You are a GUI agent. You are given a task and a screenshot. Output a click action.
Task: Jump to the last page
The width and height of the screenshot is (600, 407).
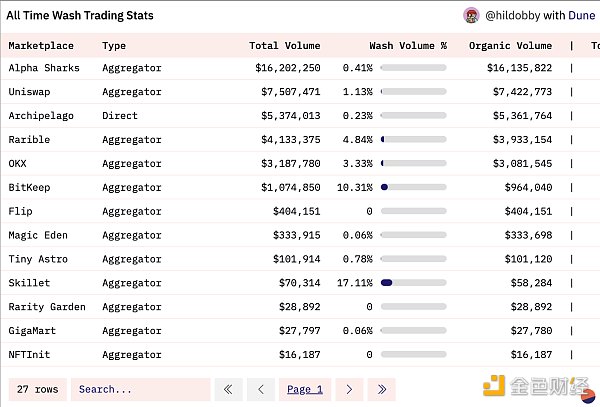click(x=381, y=389)
